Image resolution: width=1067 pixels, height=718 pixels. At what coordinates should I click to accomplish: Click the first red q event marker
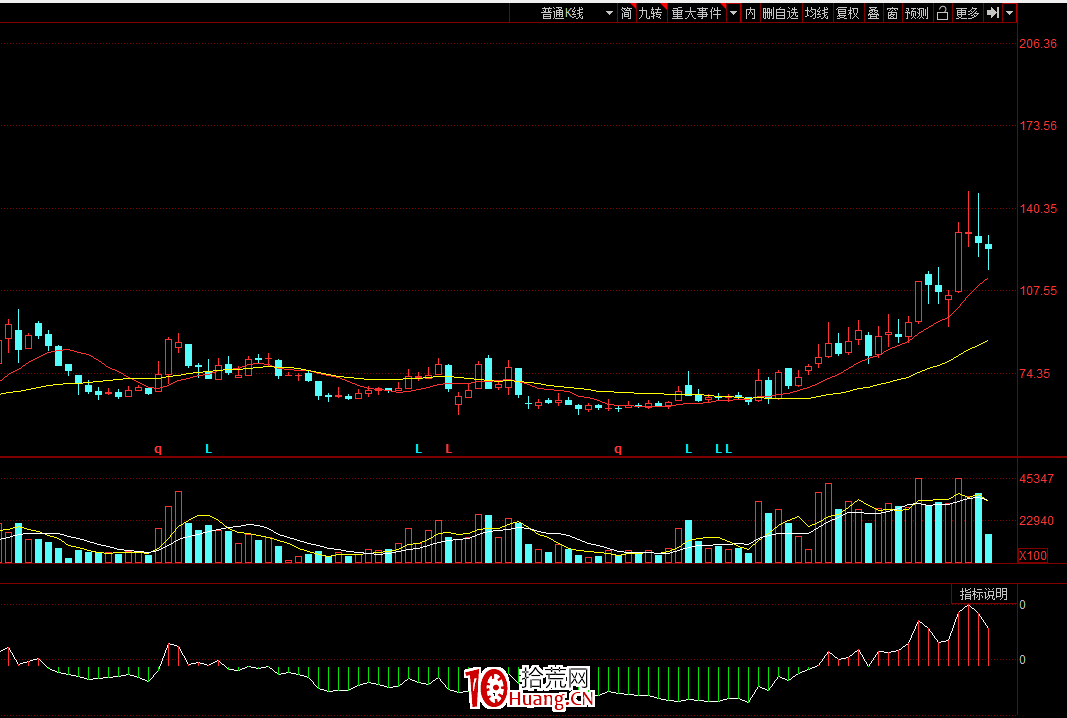pyautogui.click(x=157, y=449)
